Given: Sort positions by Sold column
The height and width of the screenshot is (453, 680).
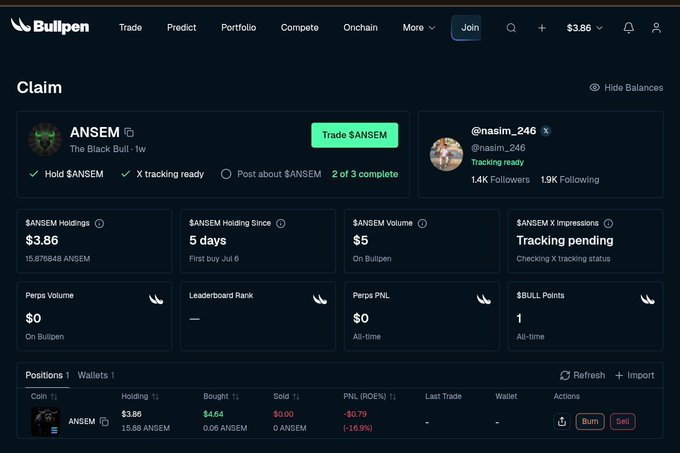Looking at the screenshot, I should tap(296, 396).
